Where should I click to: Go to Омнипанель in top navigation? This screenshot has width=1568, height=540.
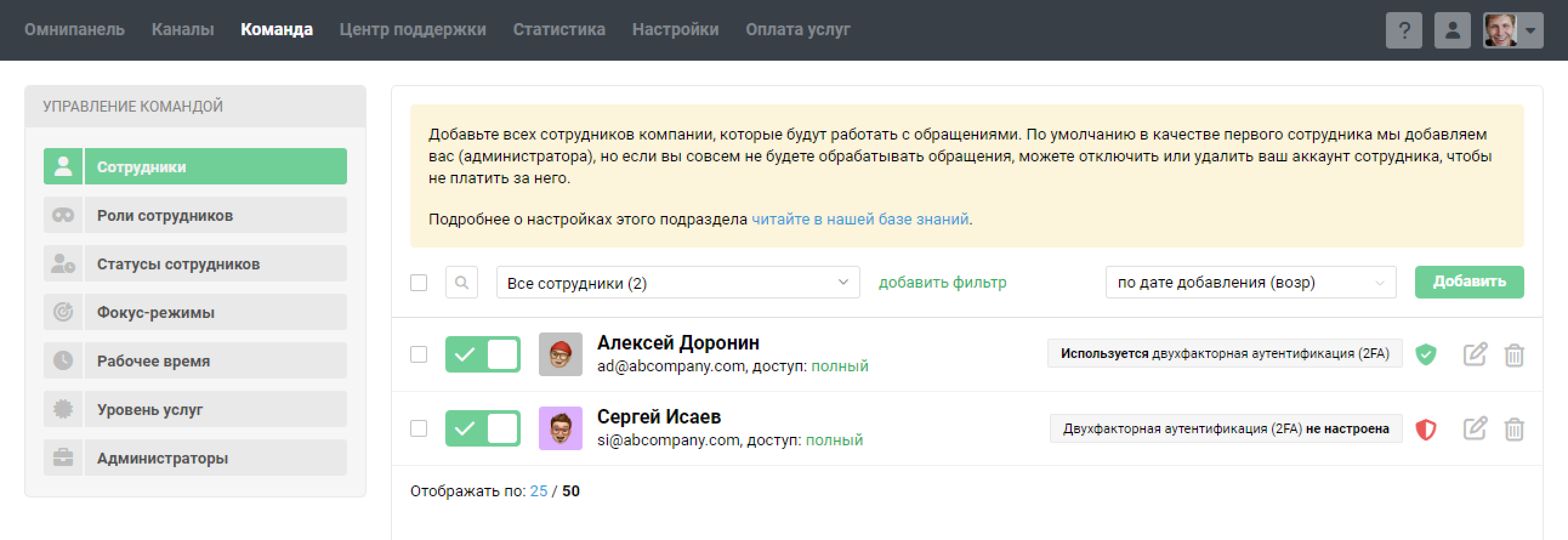point(74,29)
